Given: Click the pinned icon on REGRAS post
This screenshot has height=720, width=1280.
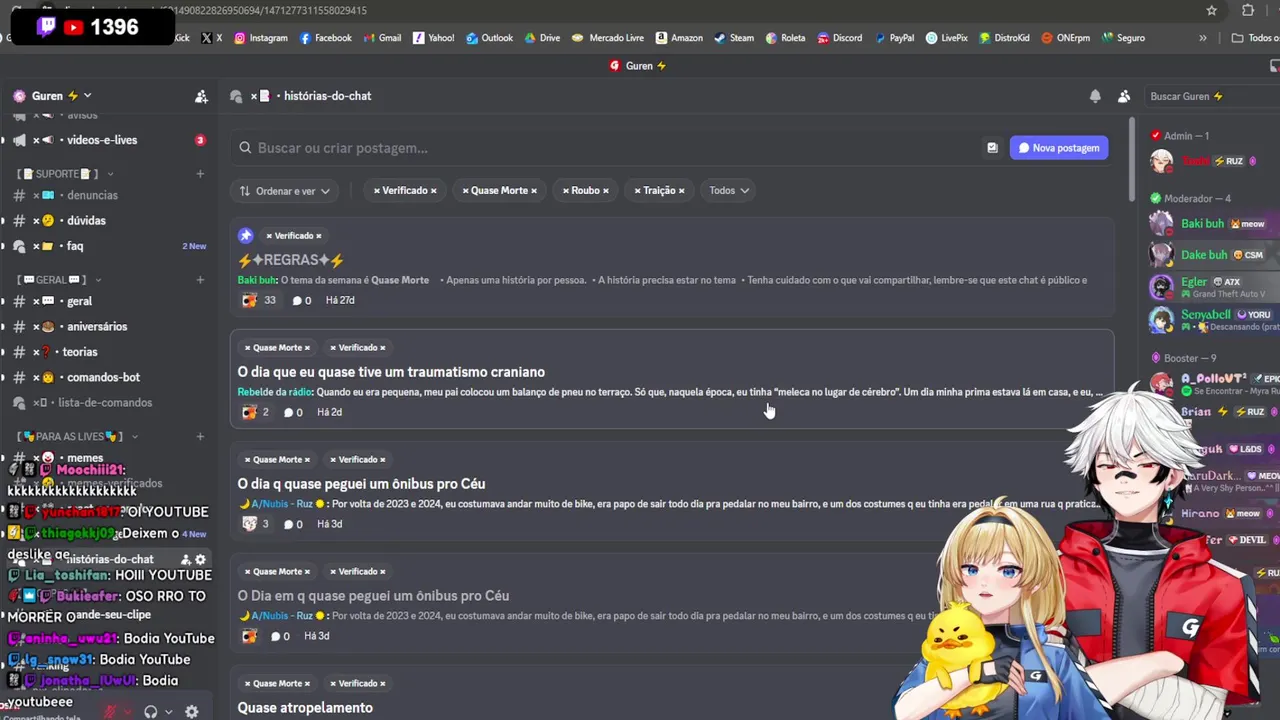Looking at the screenshot, I should 246,235.
